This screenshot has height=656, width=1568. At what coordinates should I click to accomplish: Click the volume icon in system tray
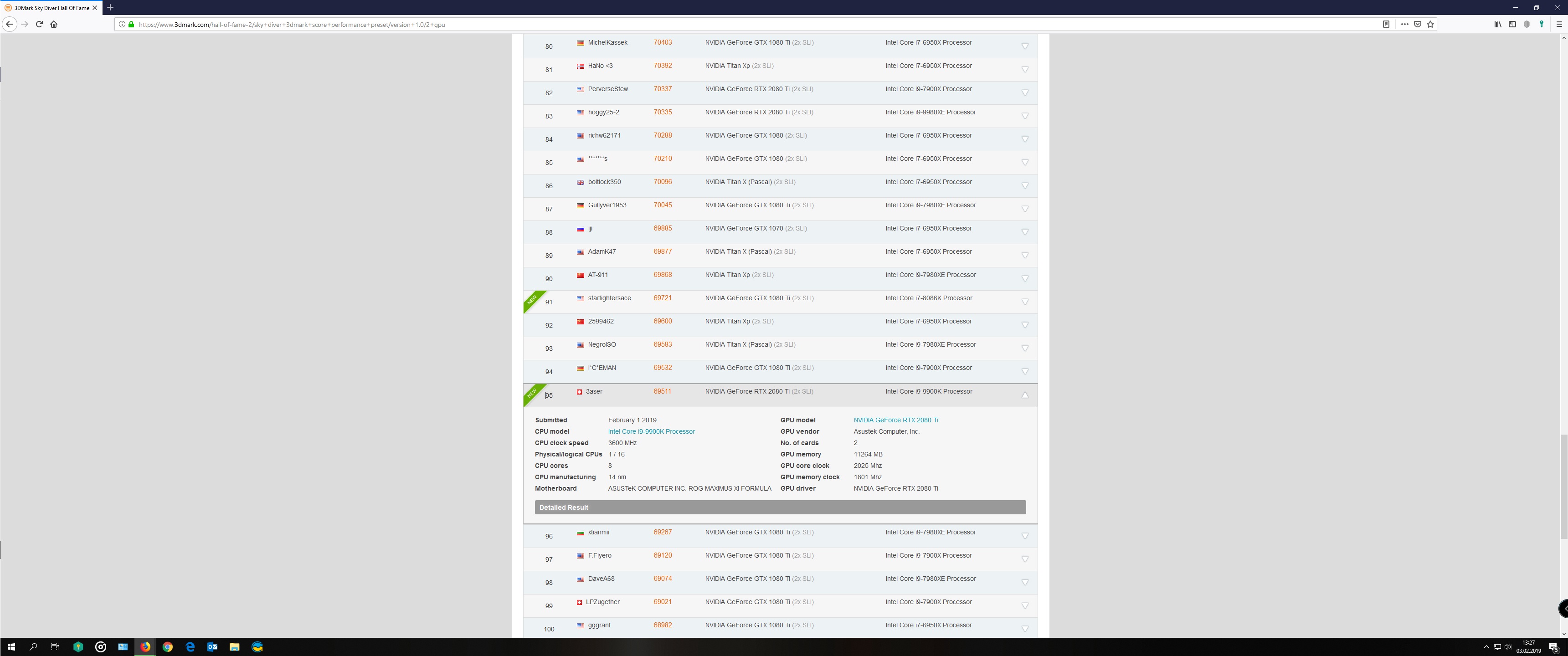[x=1508, y=647]
